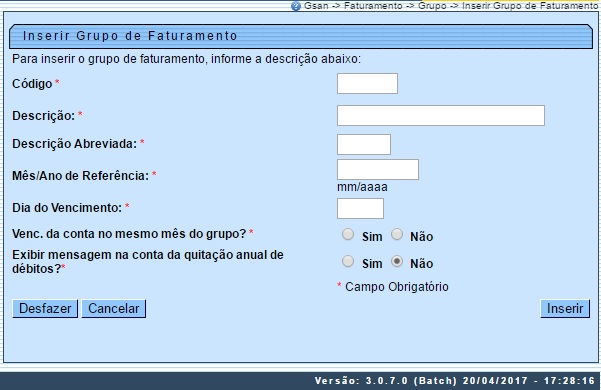
Task: Click the 'Descrição Abreviada:' label
Action: point(74,144)
